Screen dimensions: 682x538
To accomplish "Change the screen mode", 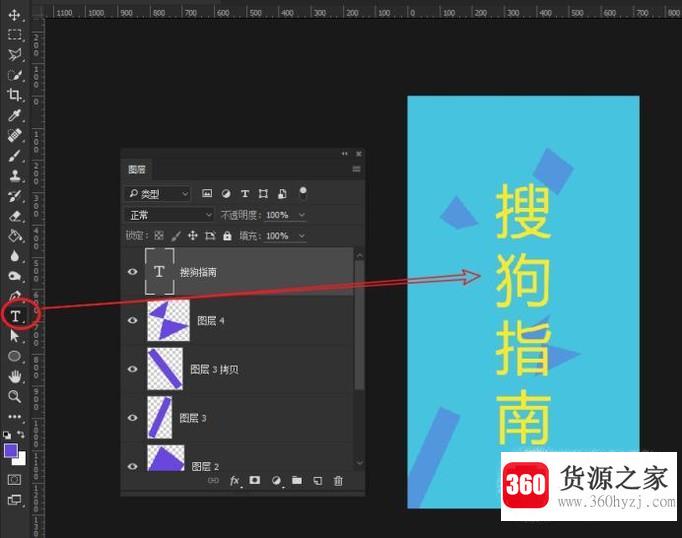I will tap(14, 500).
